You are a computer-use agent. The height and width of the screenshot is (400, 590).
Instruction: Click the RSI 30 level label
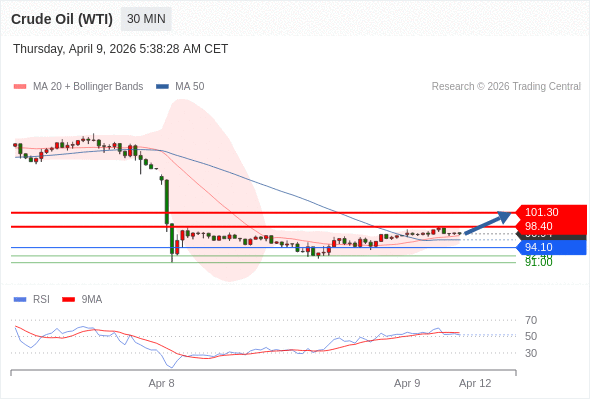[x=531, y=353]
